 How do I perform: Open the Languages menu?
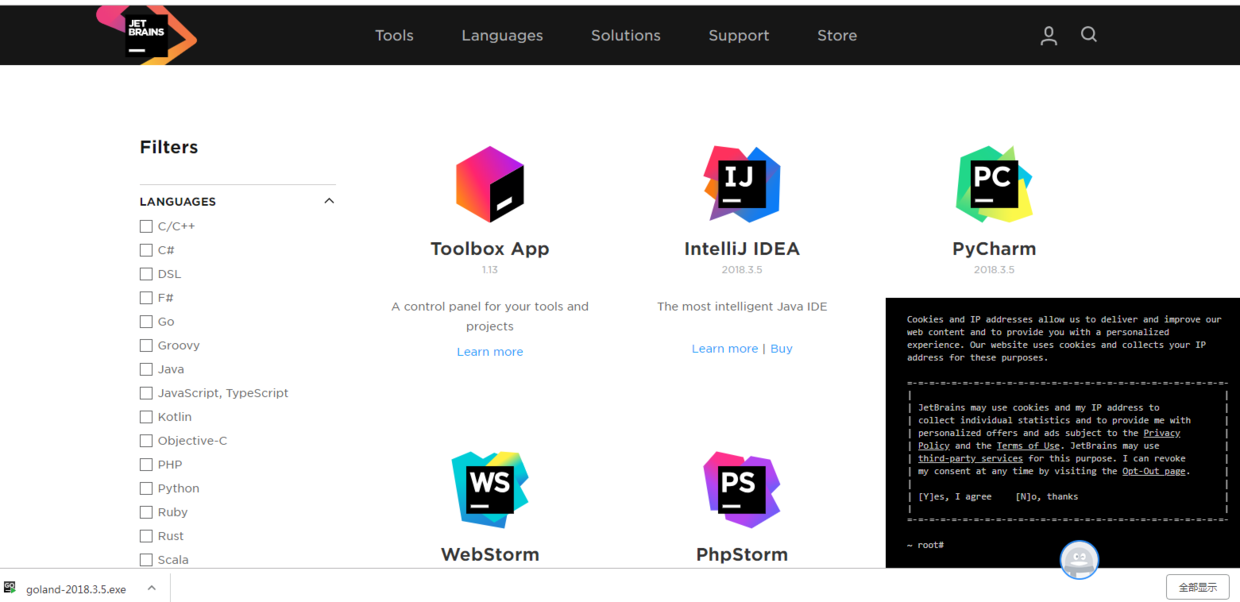(502, 35)
